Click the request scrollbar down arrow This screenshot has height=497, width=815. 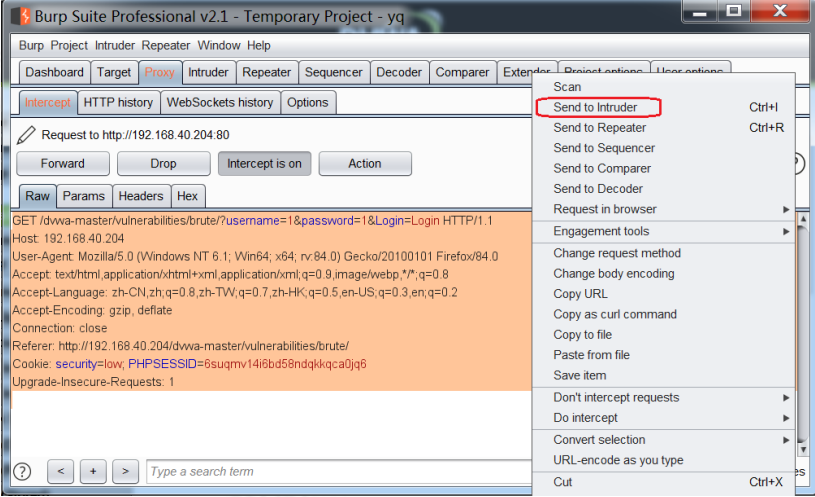[803, 450]
